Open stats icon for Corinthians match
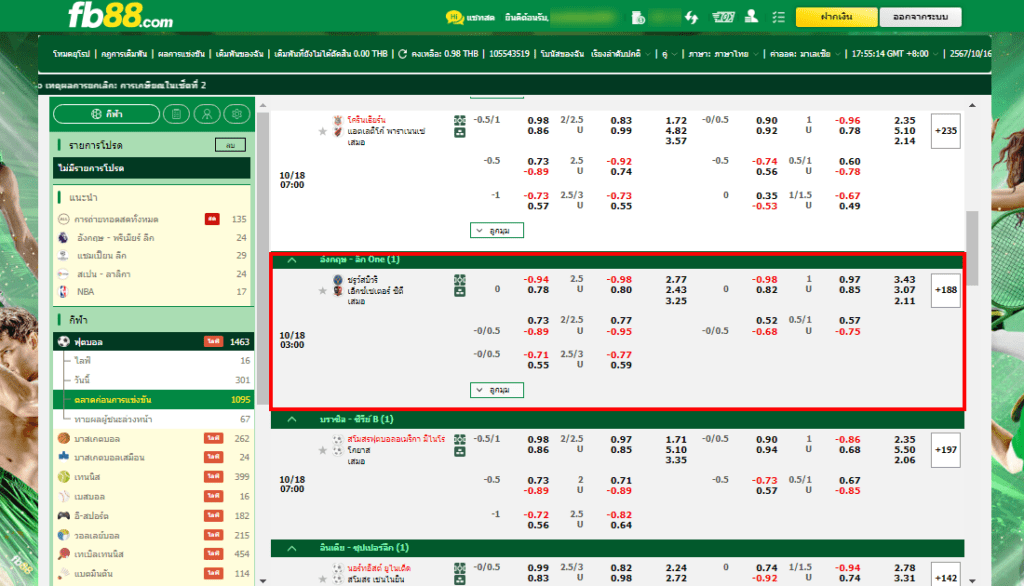The height and width of the screenshot is (586, 1024). pos(460,133)
